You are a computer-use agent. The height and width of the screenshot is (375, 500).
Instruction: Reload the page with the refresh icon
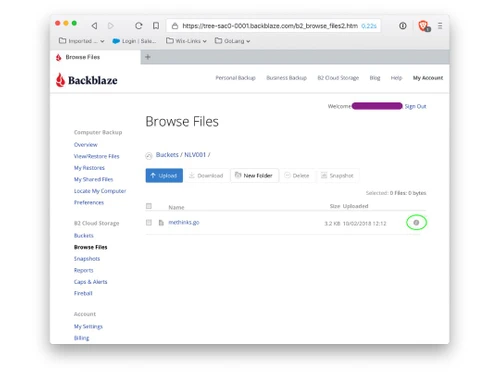[x=139, y=26]
